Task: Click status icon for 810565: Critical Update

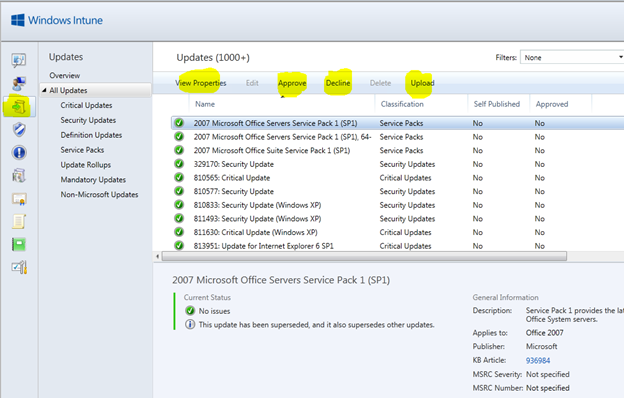Action: (x=179, y=177)
